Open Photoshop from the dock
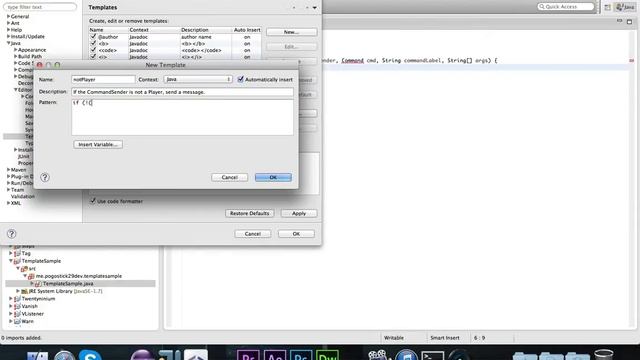640x360 pixels. [x=301, y=356]
